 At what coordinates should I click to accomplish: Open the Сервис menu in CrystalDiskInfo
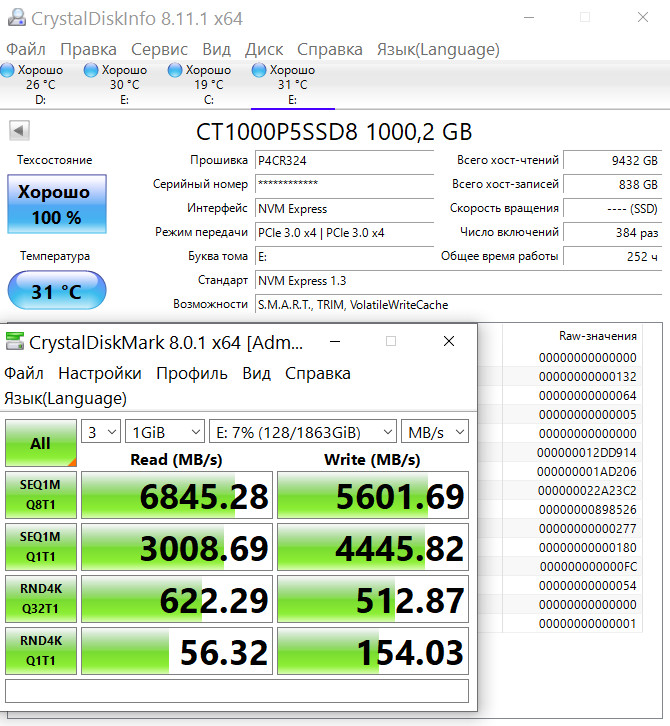(159, 49)
